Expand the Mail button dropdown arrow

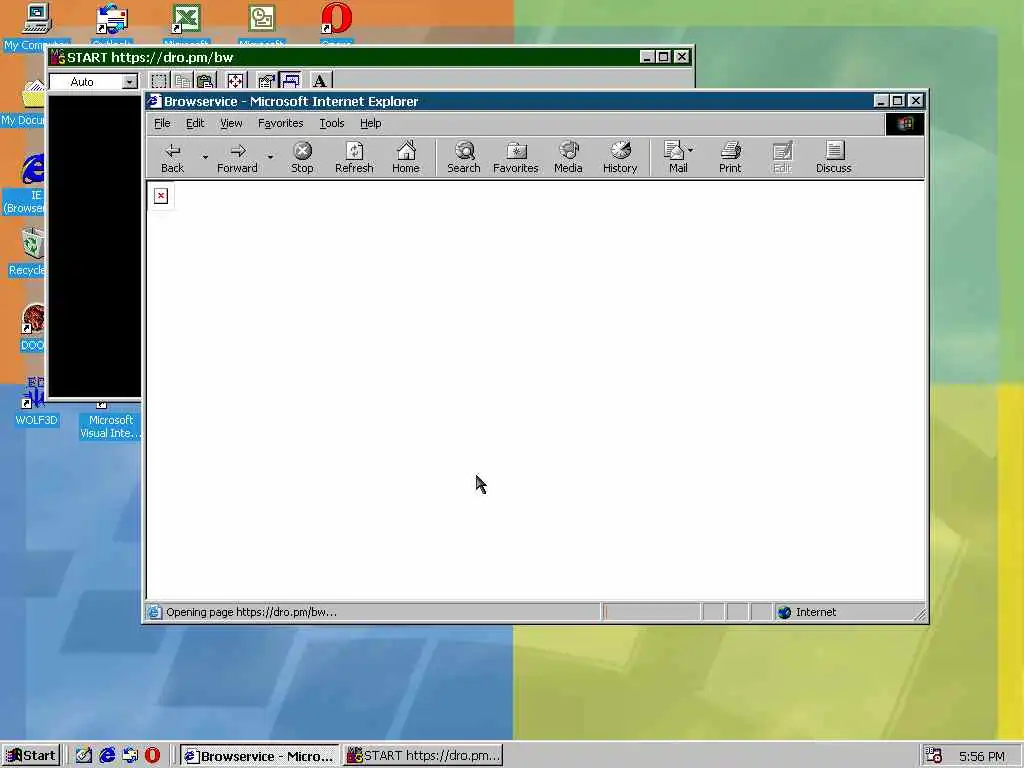(x=691, y=150)
